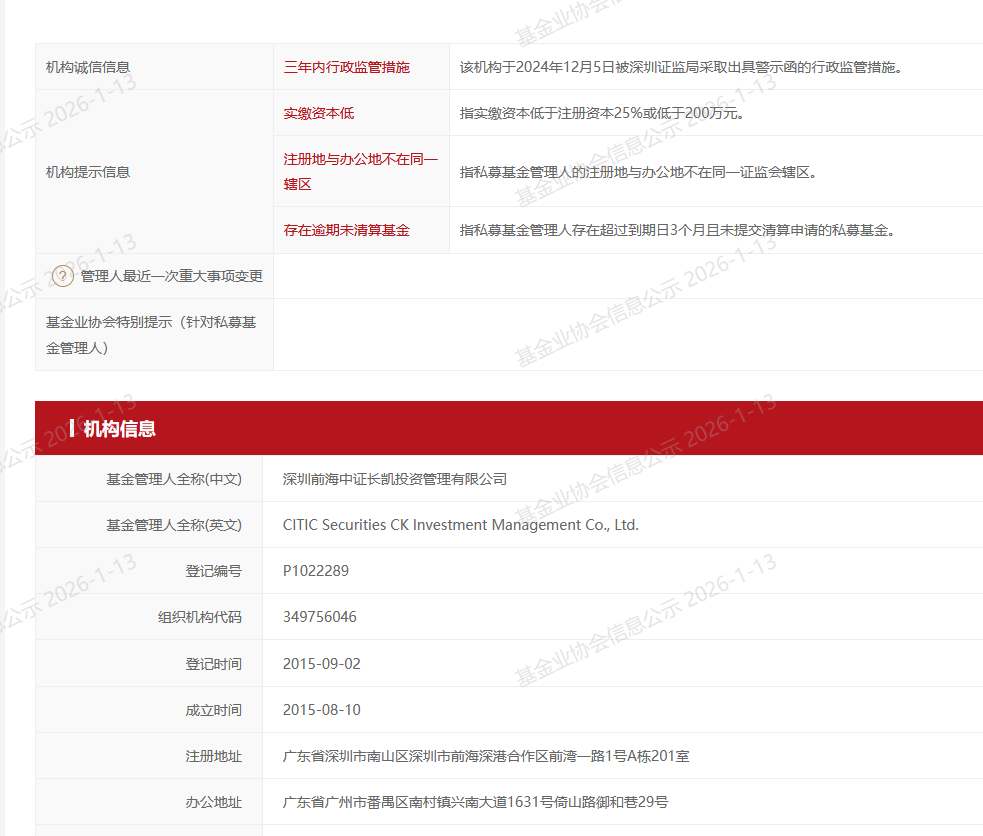The image size is (983, 836).
Task: Click the 实缴资本低 red label
Action: pyautogui.click(x=318, y=113)
